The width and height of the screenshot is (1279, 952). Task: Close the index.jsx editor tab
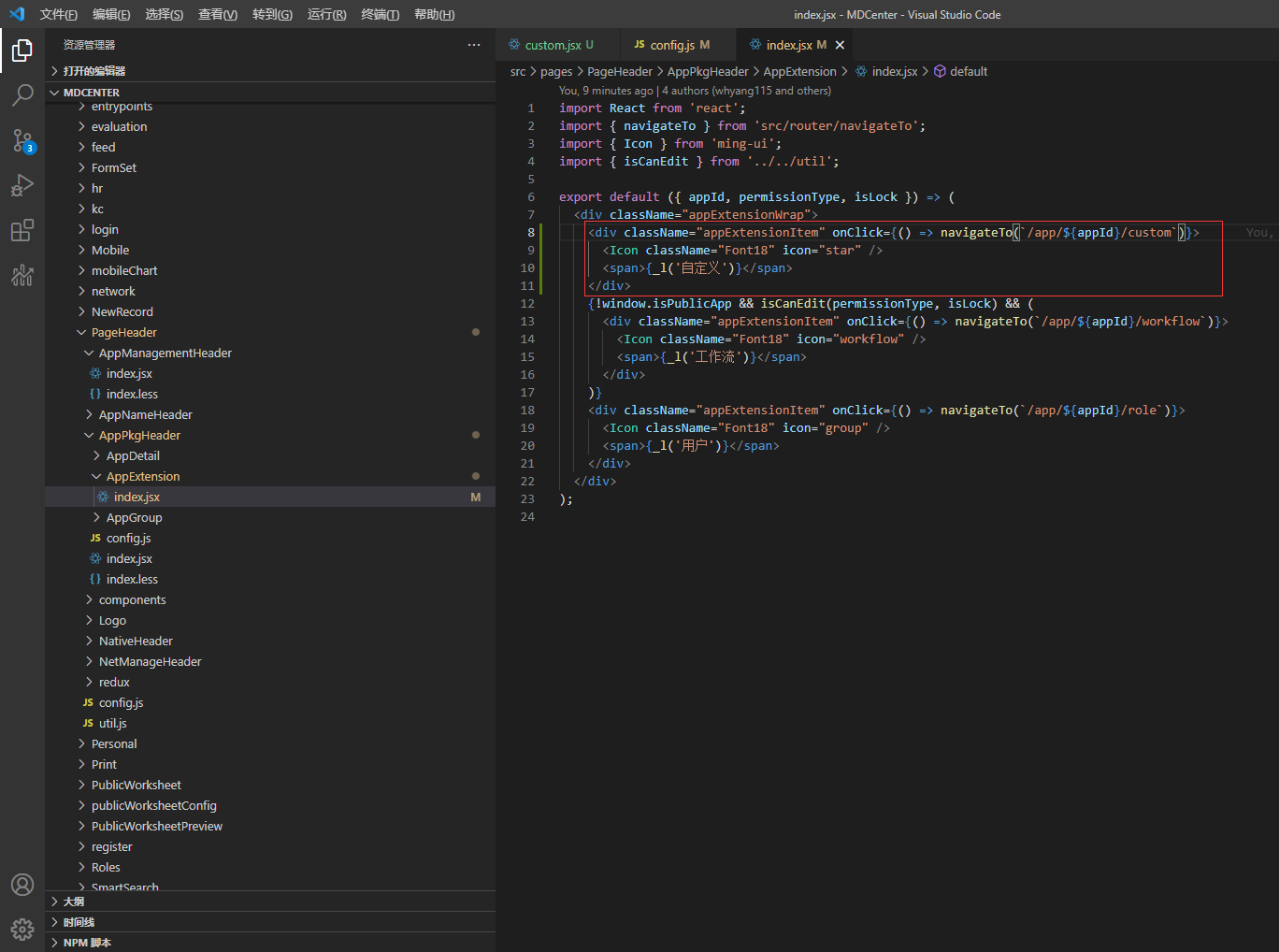pos(840,45)
